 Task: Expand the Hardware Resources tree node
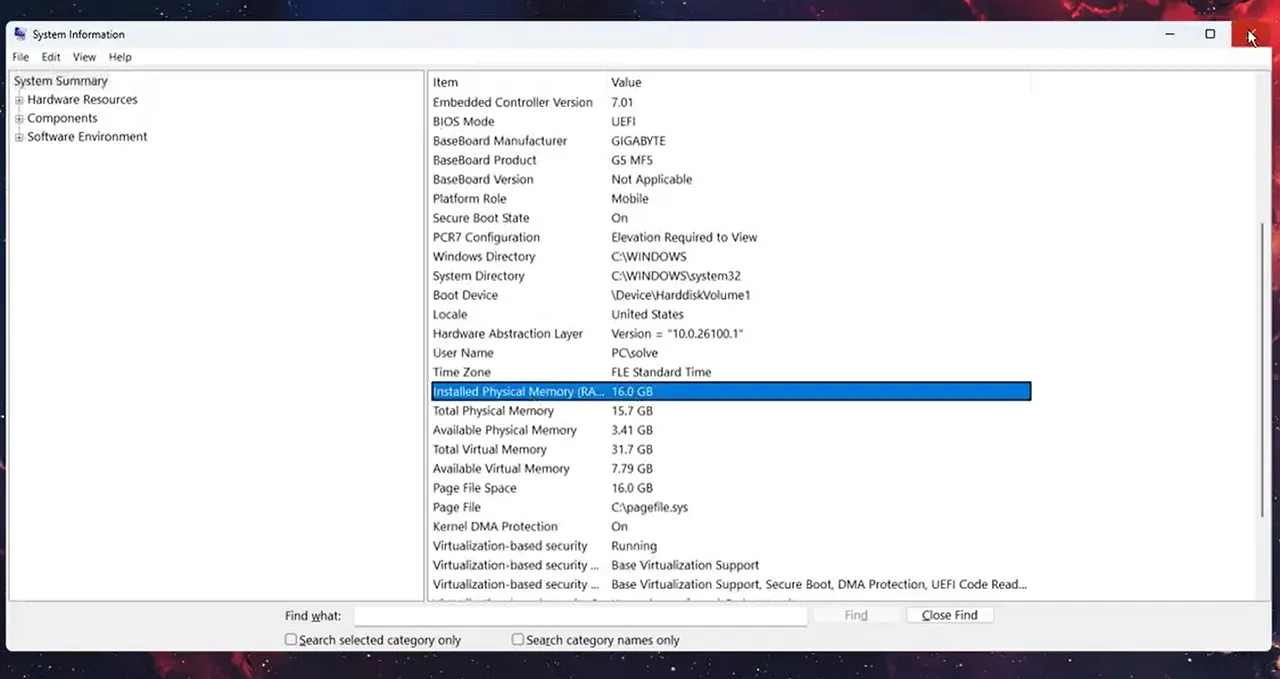(19, 100)
